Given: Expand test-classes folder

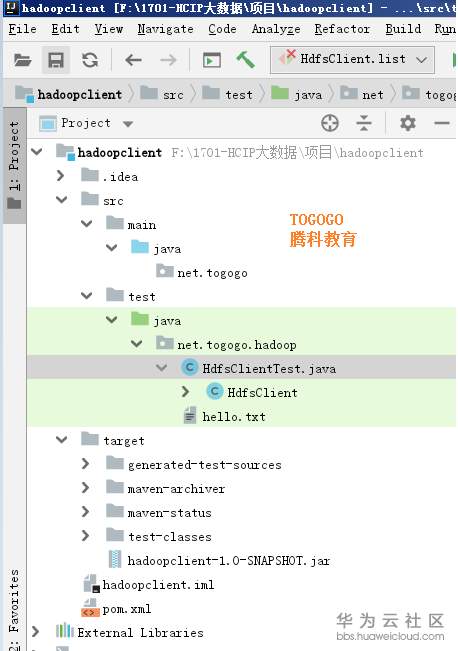Looking at the screenshot, I should [86, 536].
